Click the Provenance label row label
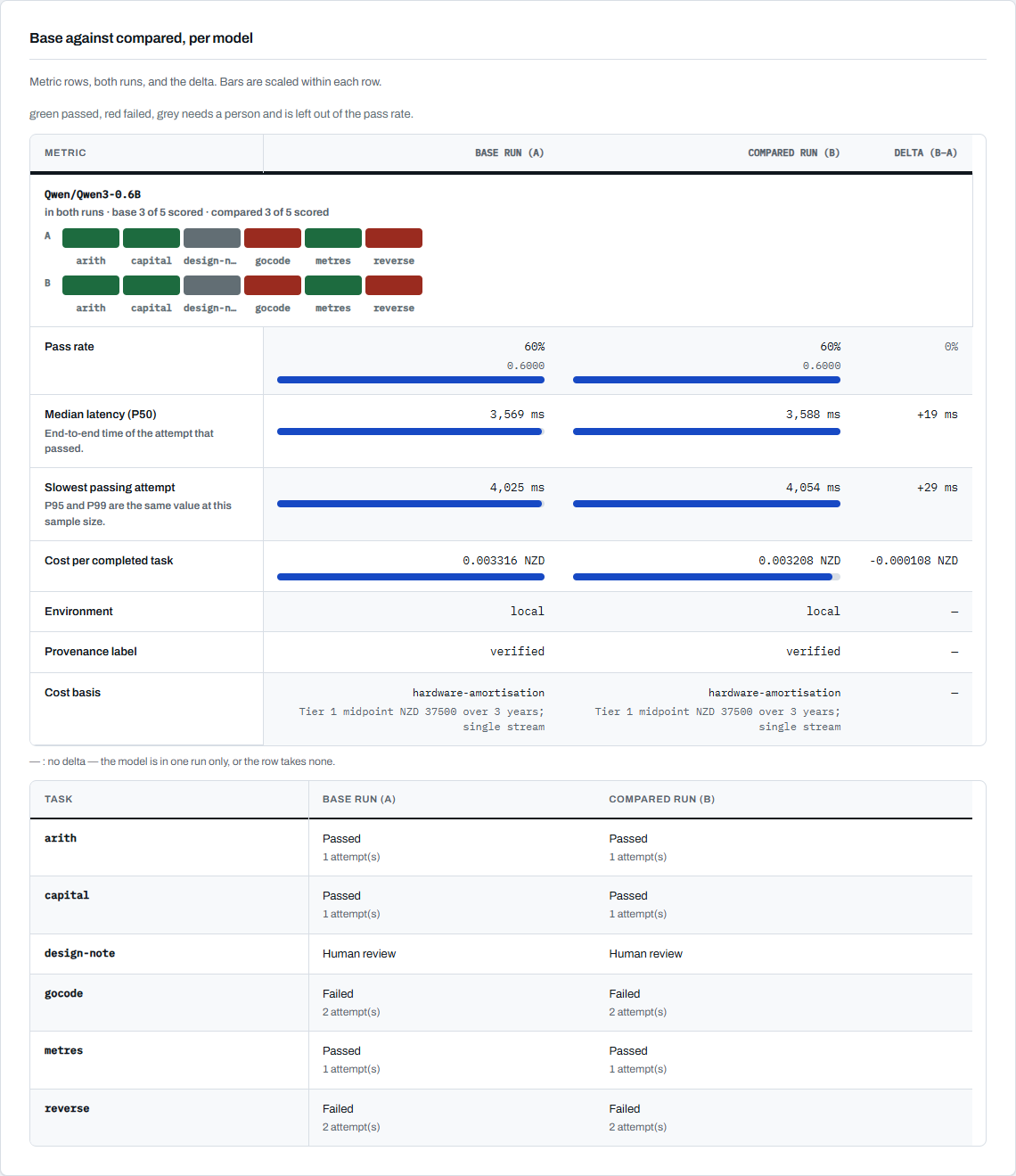The width and height of the screenshot is (1016, 1176). coord(91,652)
